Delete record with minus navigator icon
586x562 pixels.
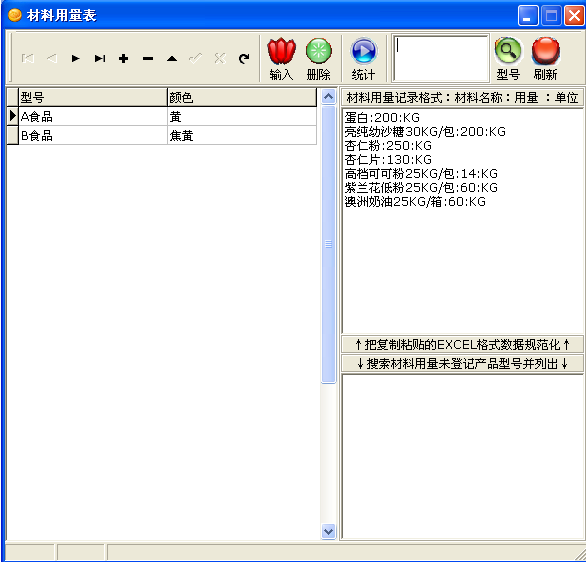[x=148, y=58]
